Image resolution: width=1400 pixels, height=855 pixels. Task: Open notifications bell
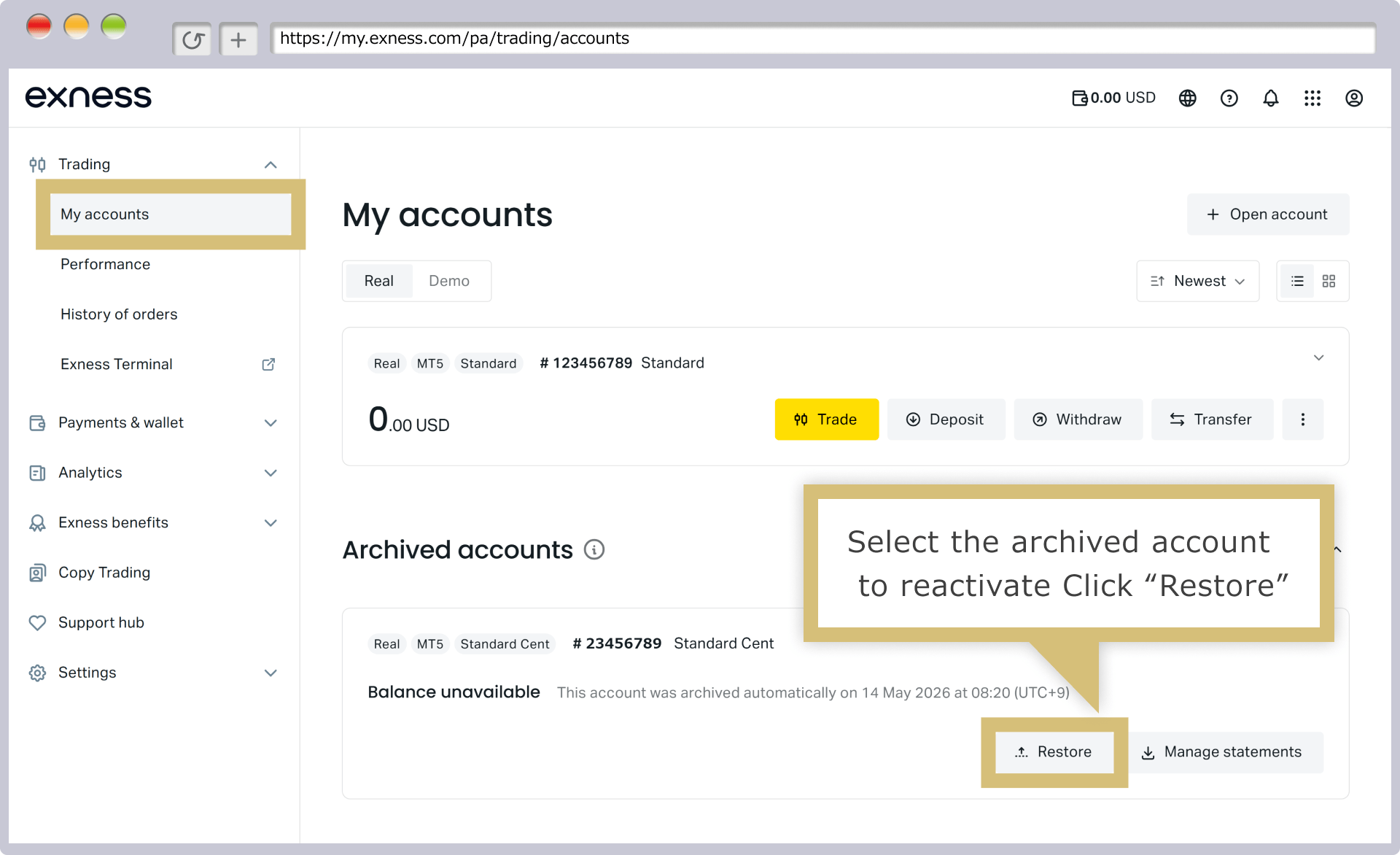click(x=1271, y=98)
